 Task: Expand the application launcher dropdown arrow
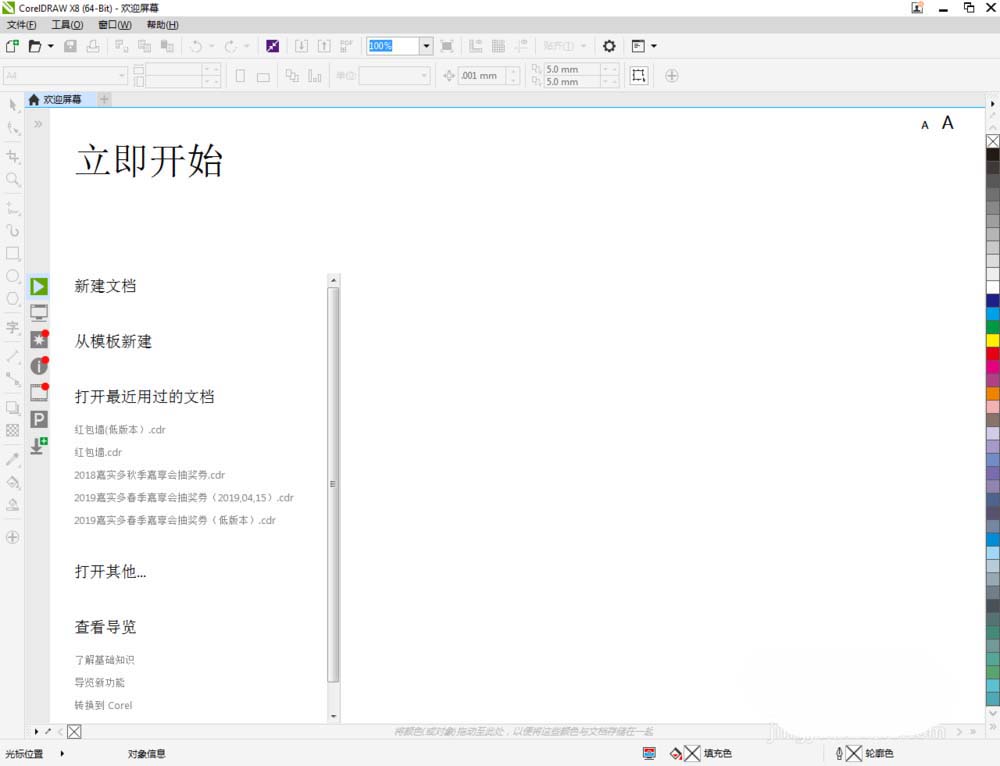click(x=654, y=46)
